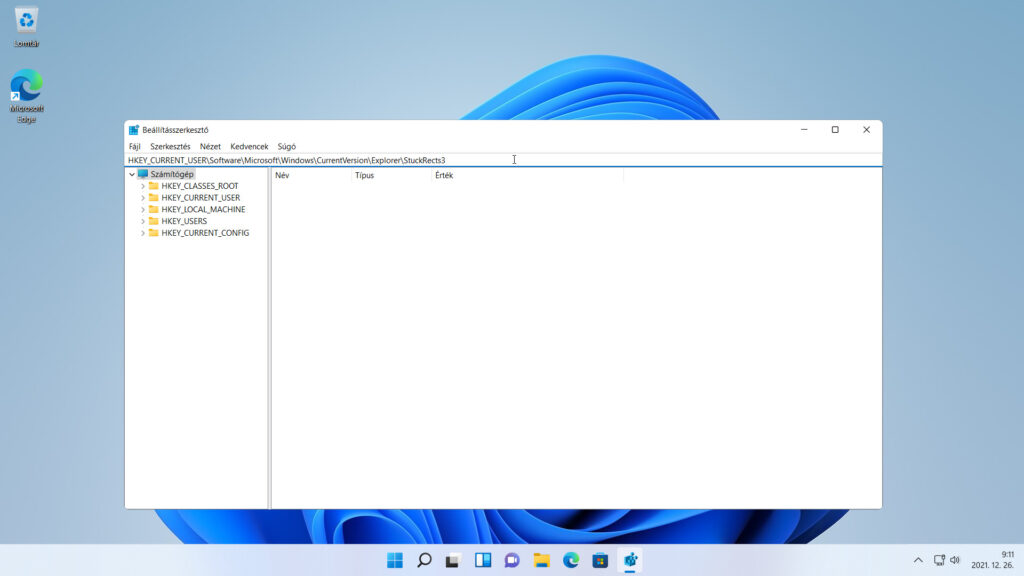Open File Explorer from the taskbar
The width and height of the screenshot is (1024, 576).
541,560
